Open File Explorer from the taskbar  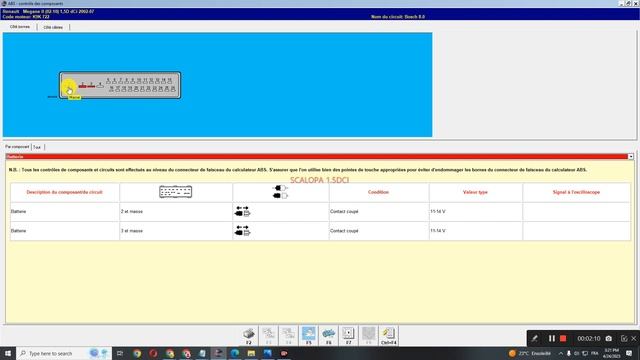[x=251, y=353]
